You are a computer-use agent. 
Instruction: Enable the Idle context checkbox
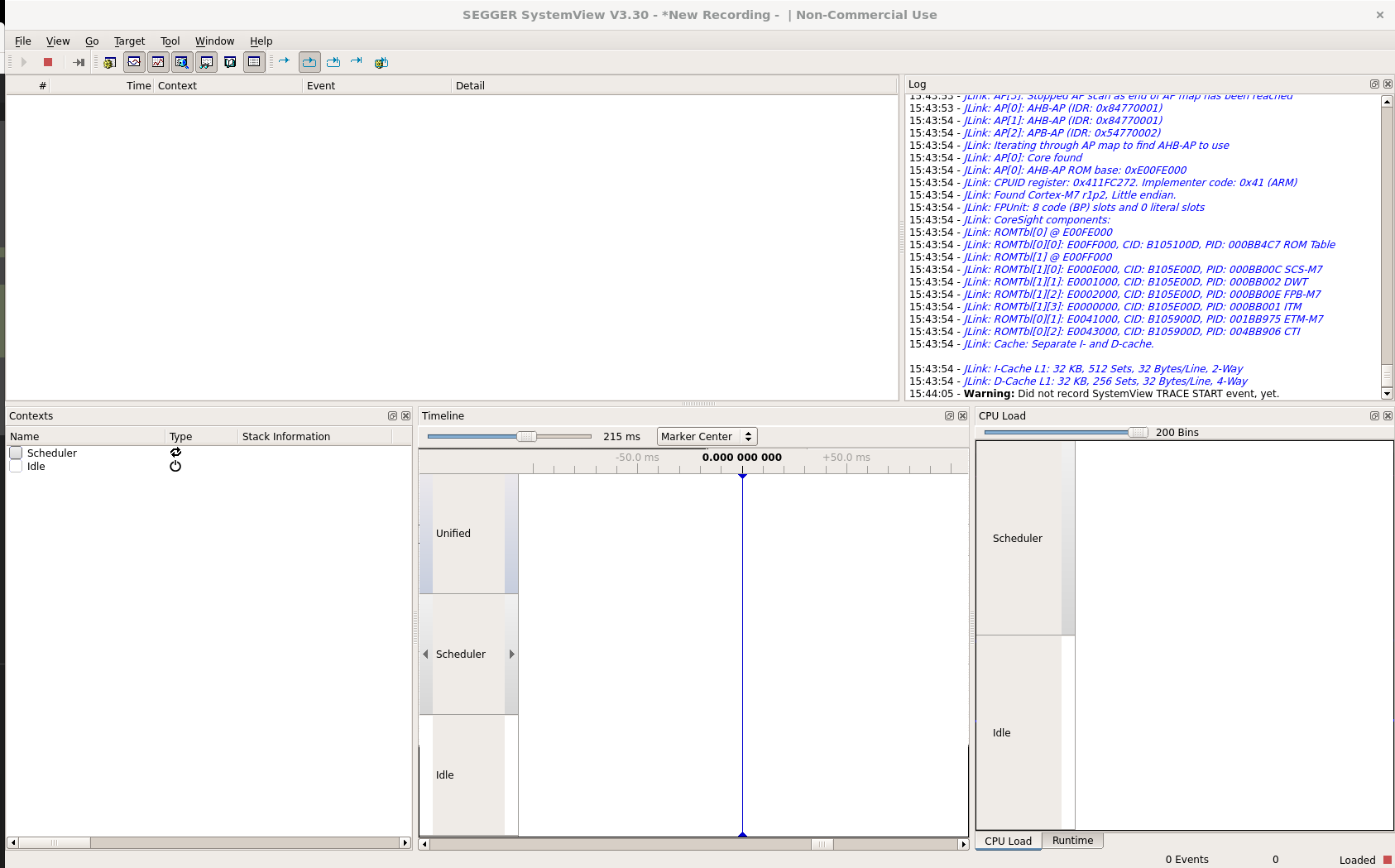tap(15, 466)
